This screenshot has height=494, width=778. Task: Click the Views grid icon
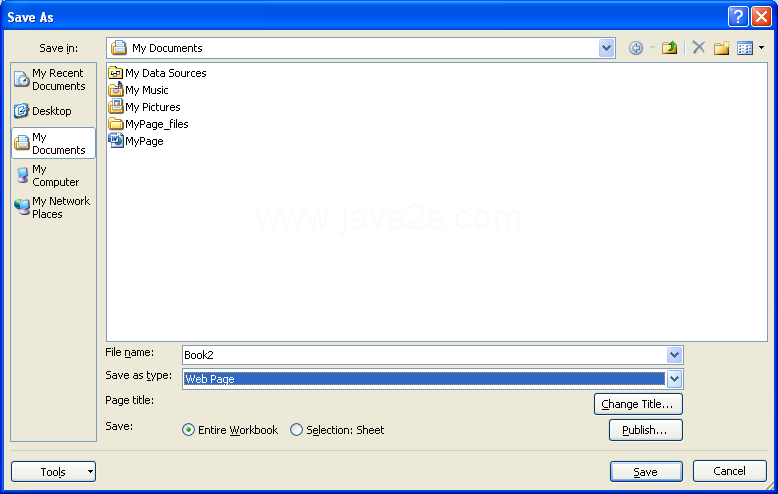tap(745, 48)
